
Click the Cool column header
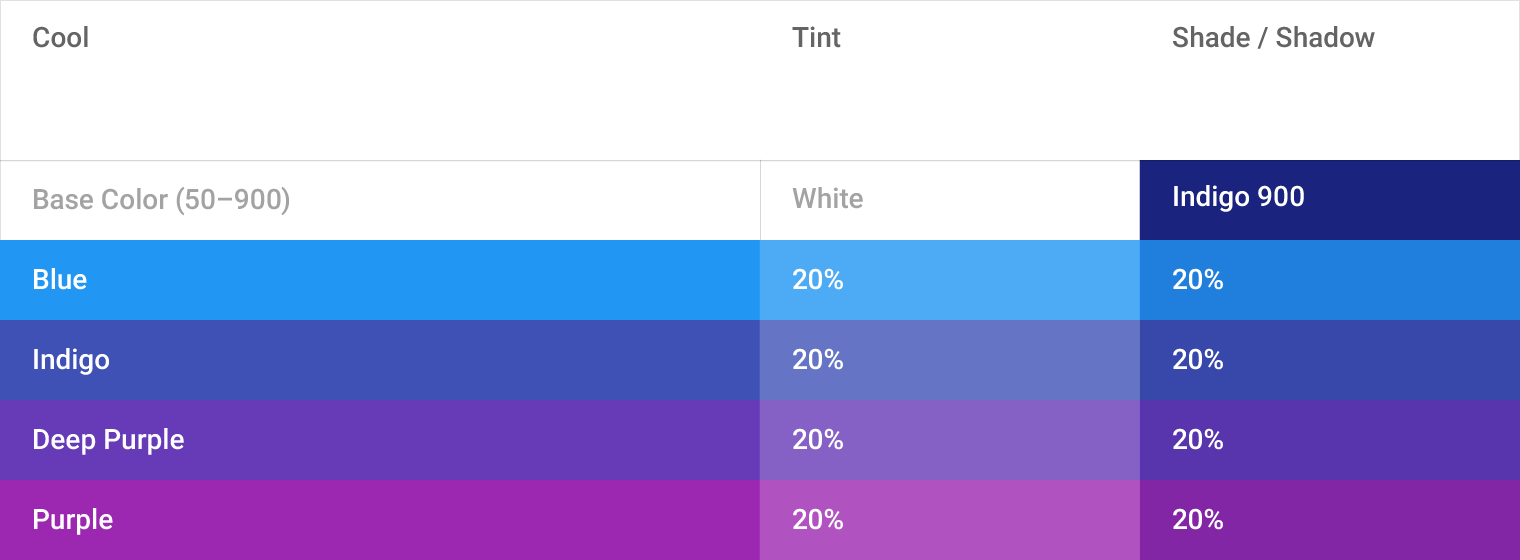pyautogui.click(x=61, y=38)
